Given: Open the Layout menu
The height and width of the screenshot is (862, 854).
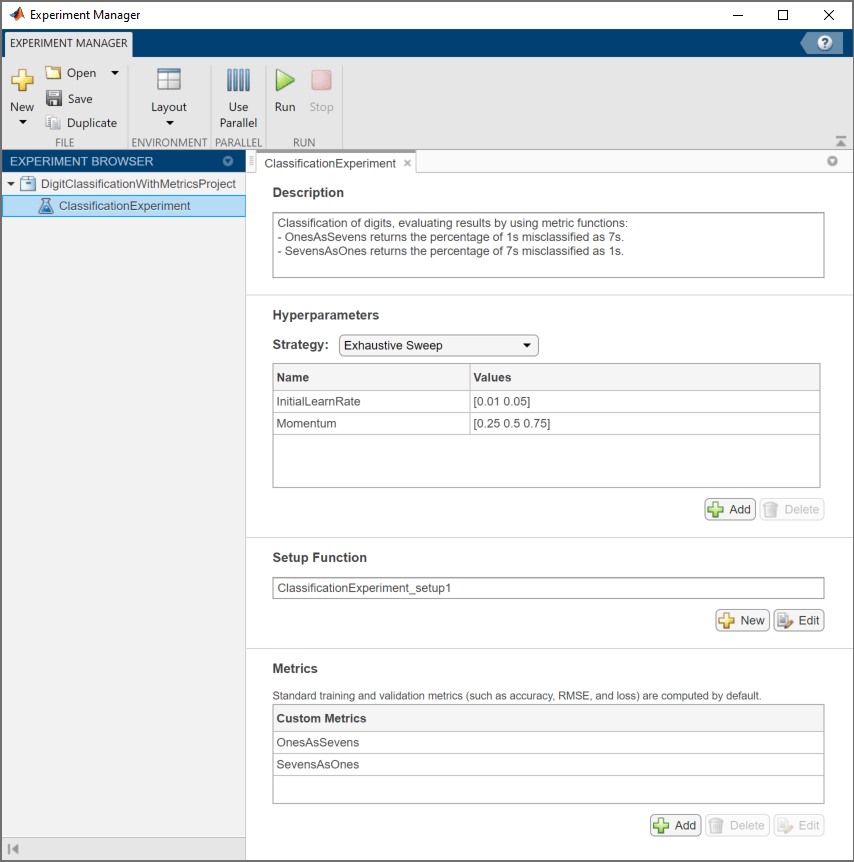Looking at the screenshot, I should tap(169, 96).
